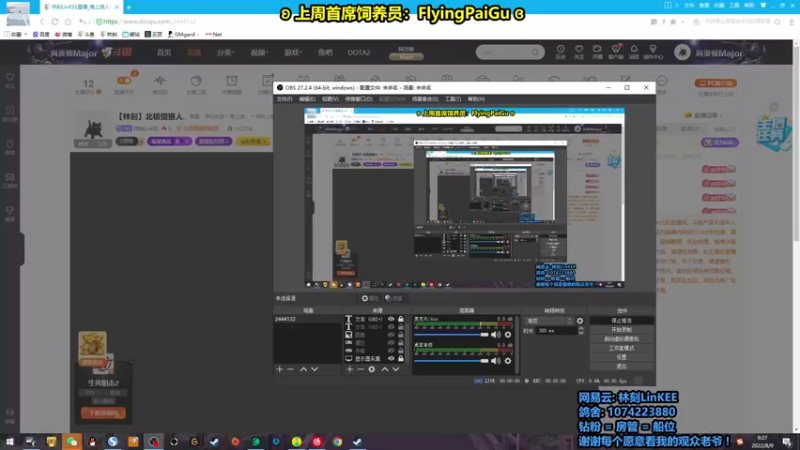The height and width of the screenshot is (450, 800).
Task: Remove selected scene with minus icon
Action: [x=290, y=369]
